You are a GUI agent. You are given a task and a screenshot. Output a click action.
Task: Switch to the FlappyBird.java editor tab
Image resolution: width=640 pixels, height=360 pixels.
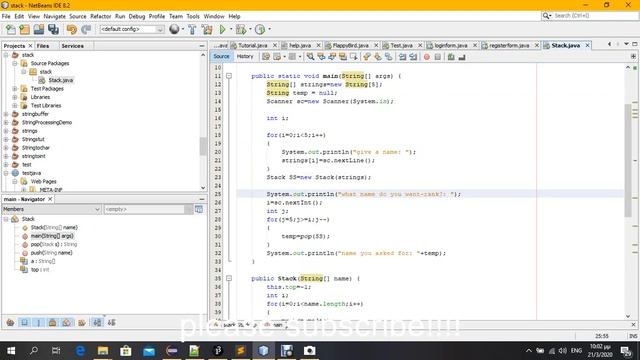[x=350, y=45]
